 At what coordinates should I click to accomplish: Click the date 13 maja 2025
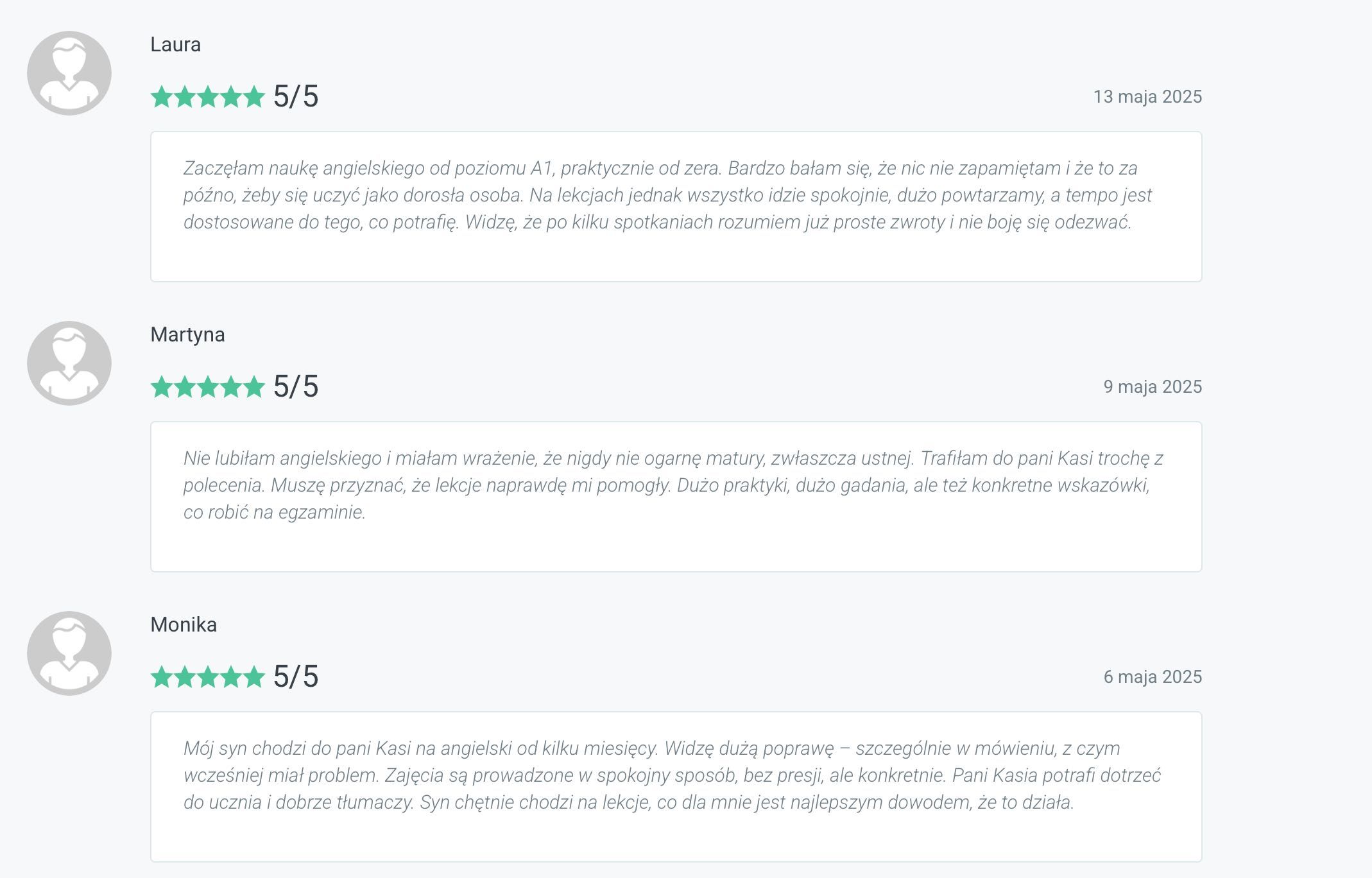(1147, 96)
